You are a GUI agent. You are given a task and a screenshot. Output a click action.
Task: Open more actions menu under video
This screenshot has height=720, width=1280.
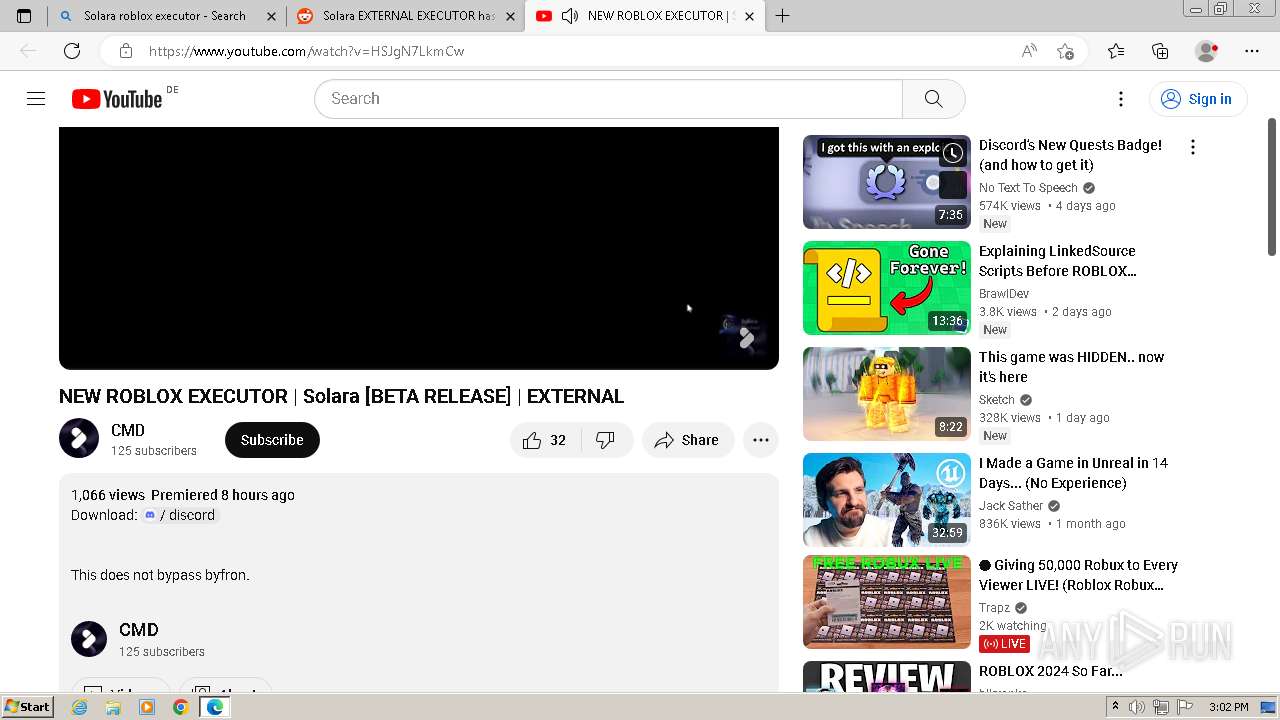[x=761, y=440]
